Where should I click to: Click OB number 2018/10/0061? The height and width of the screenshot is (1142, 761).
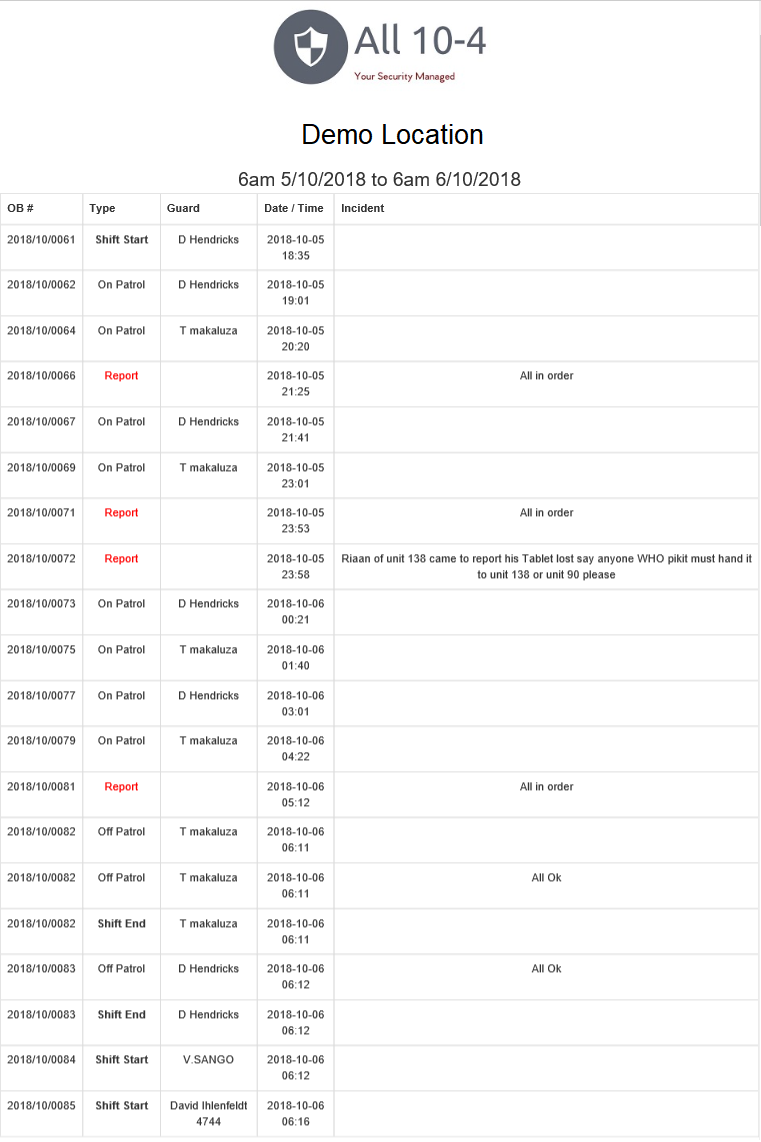pos(41,240)
